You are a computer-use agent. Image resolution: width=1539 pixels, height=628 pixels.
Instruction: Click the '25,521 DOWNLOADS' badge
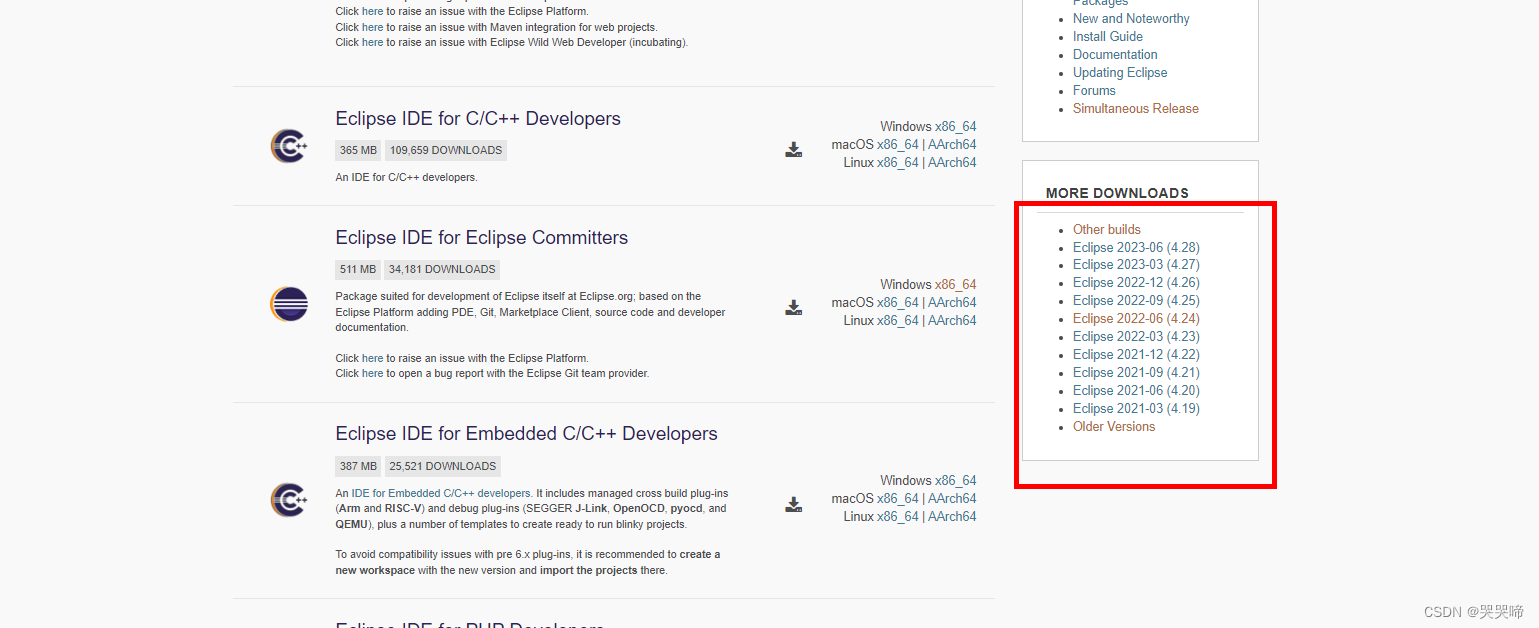(x=442, y=466)
